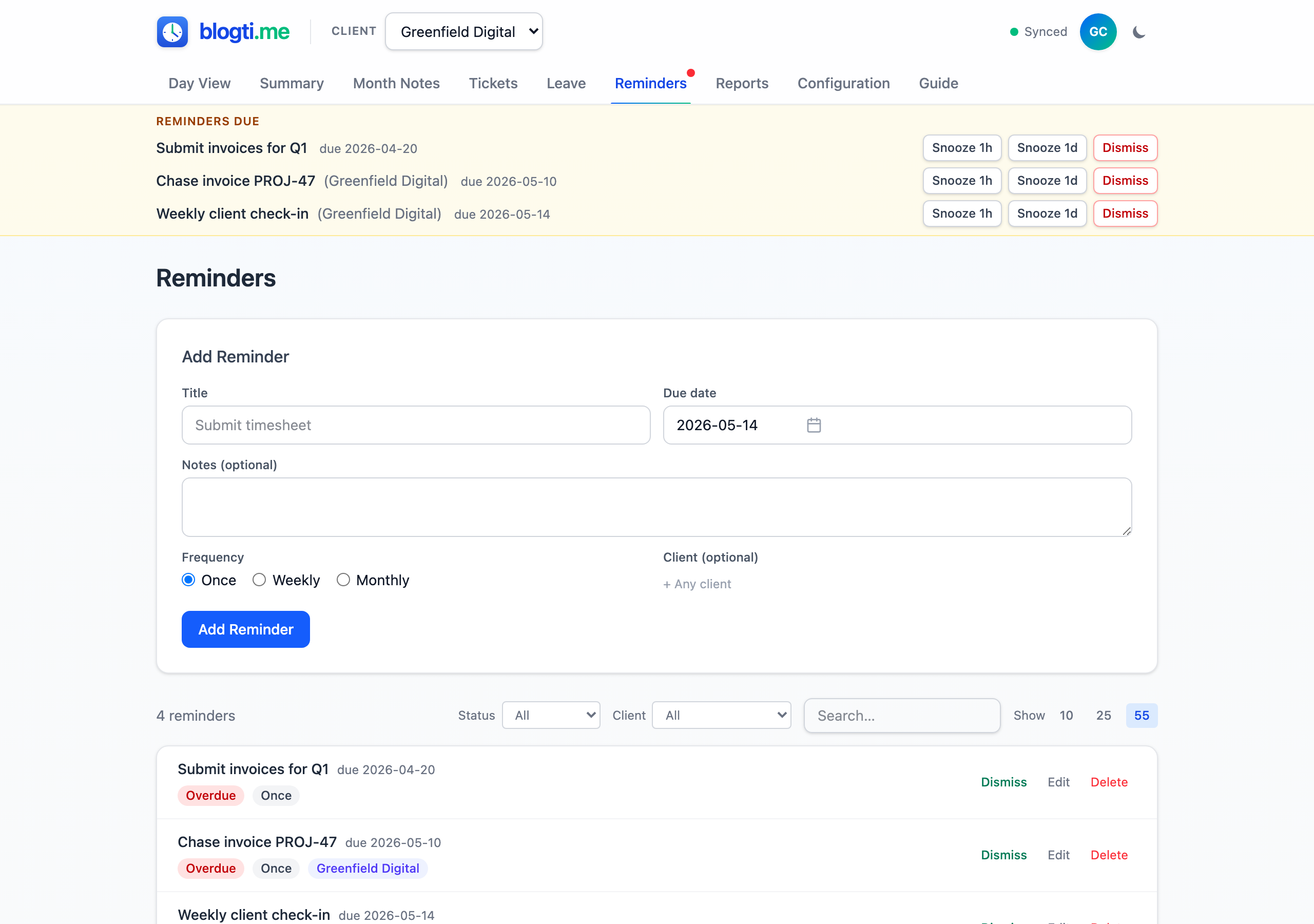Open the Reports tab
This screenshot has width=1314, height=924.
[742, 84]
